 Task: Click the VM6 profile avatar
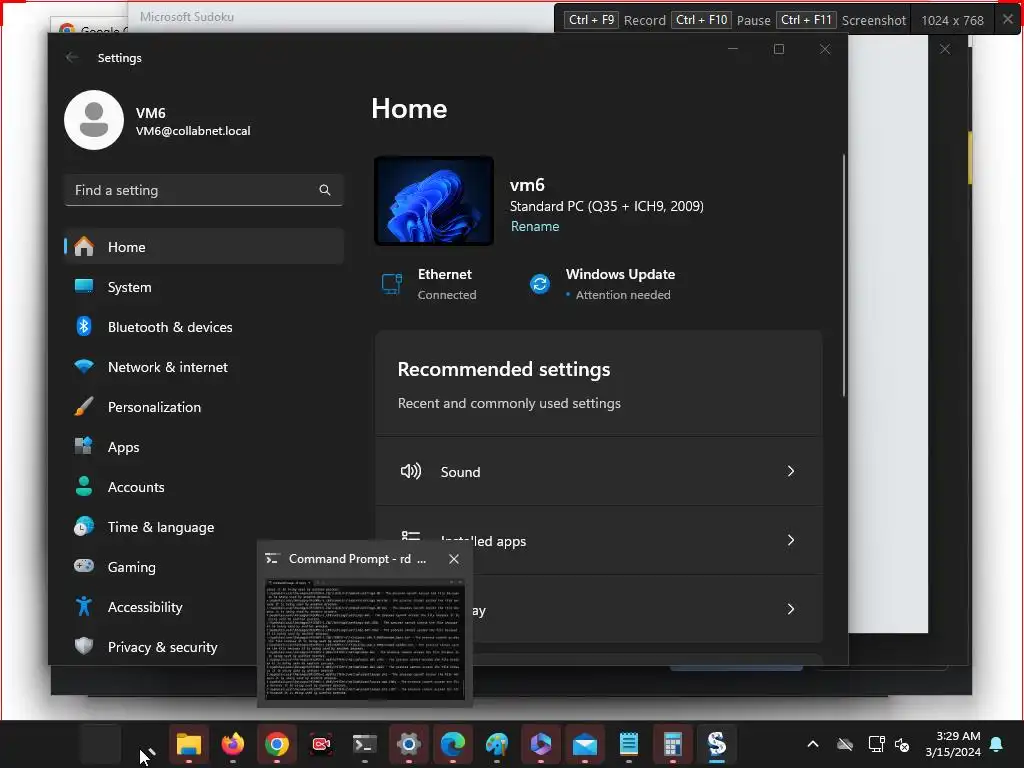[x=94, y=120]
